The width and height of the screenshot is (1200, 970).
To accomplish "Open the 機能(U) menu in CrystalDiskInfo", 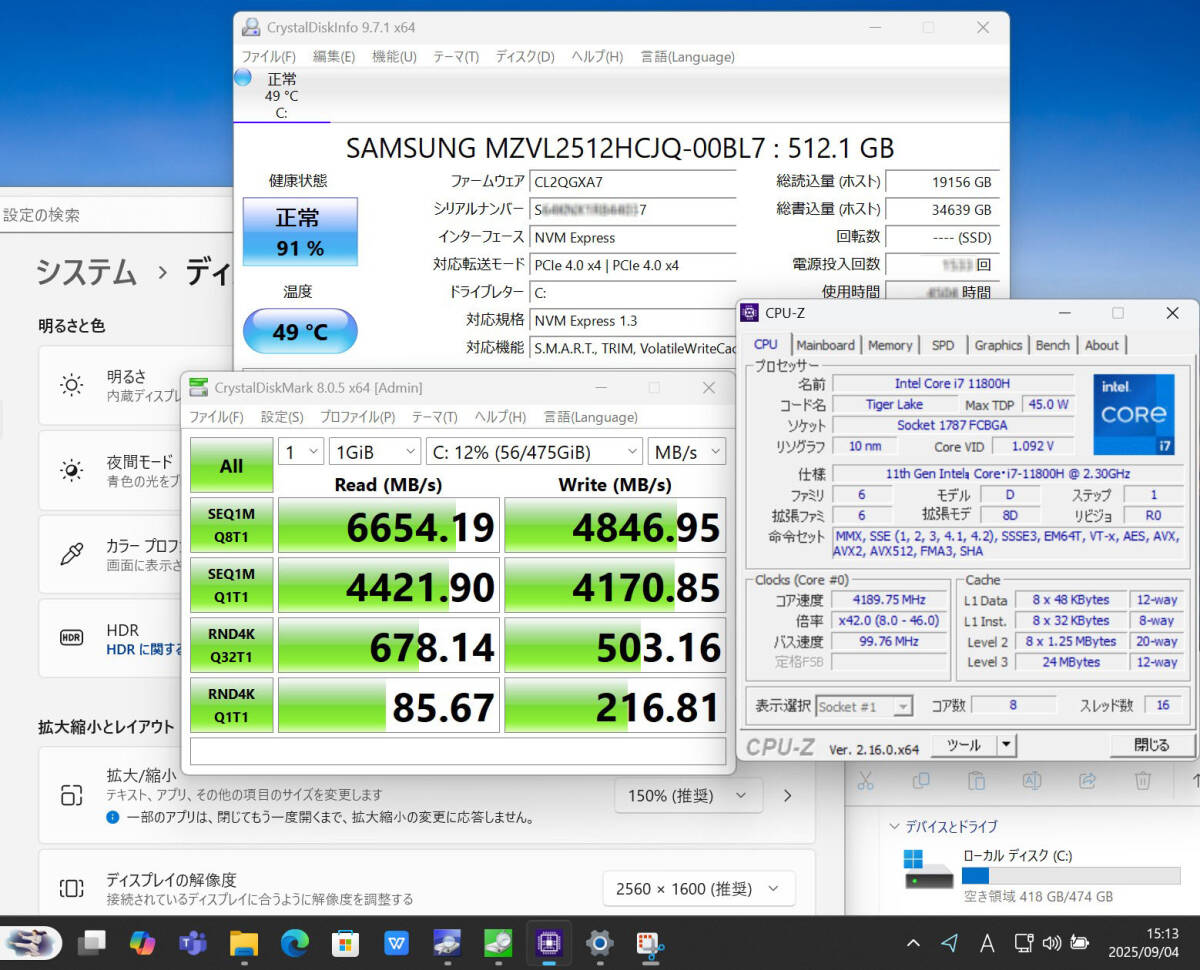I will pos(394,57).
